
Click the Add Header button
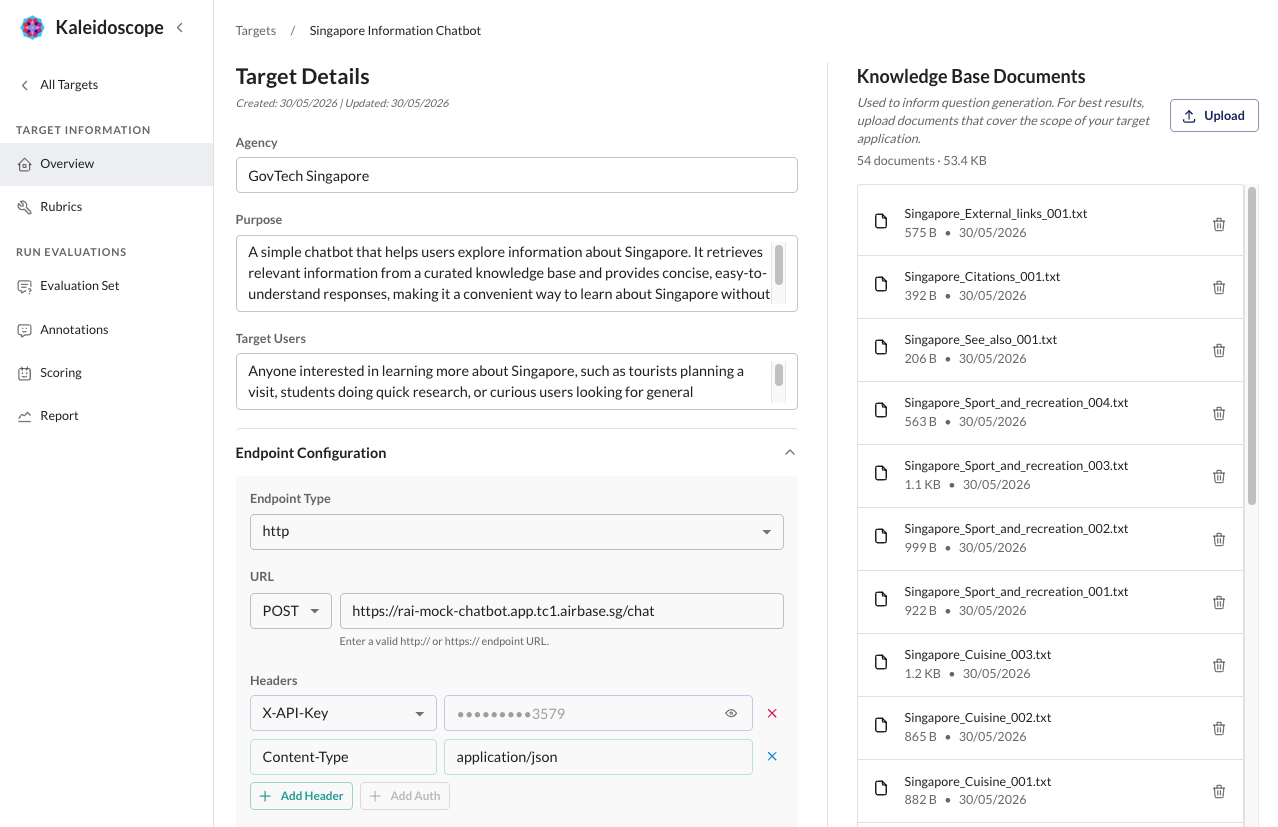pyautogui.click(x=301, y=796)
